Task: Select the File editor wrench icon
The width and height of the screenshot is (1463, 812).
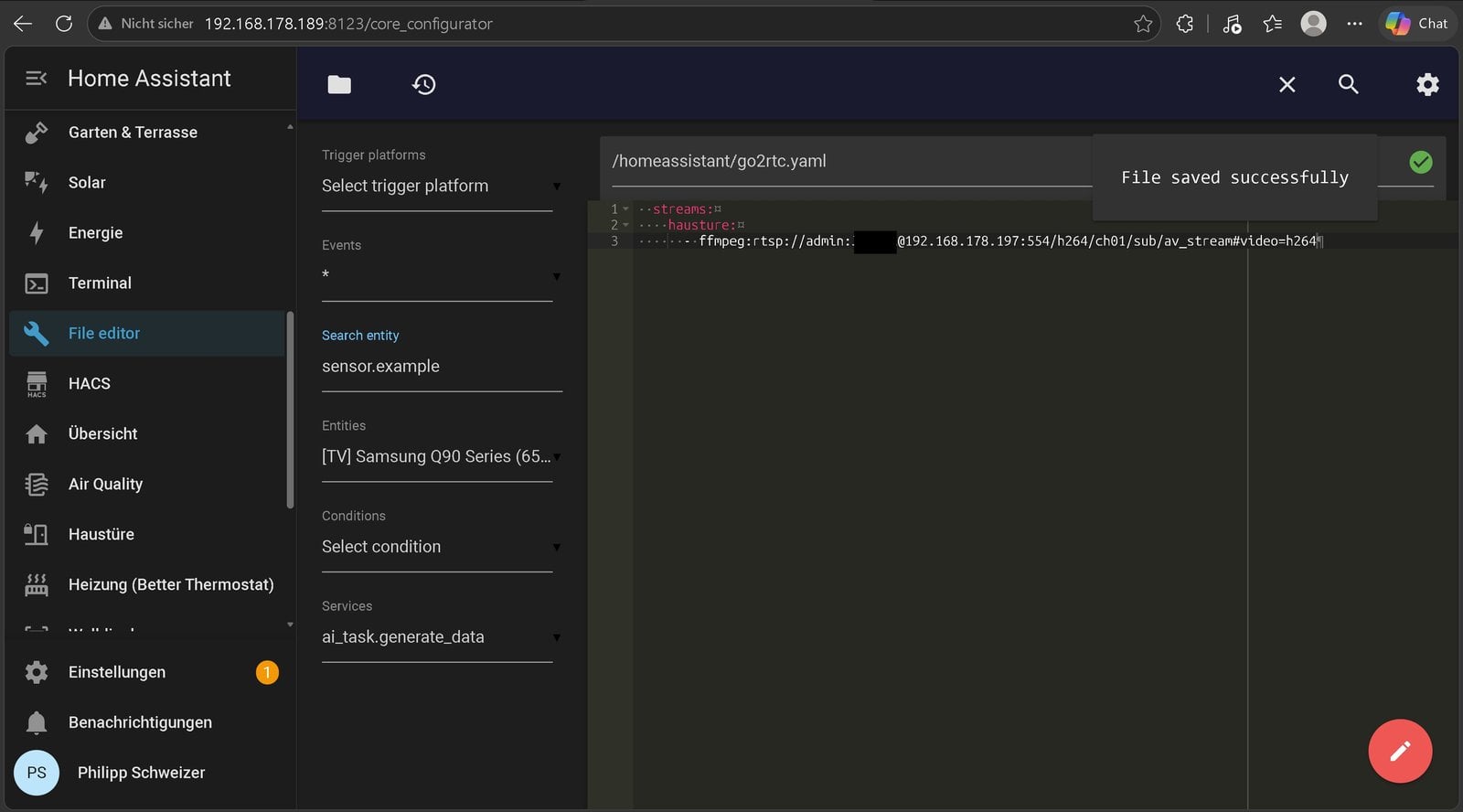Action: [x=37, y=334]
